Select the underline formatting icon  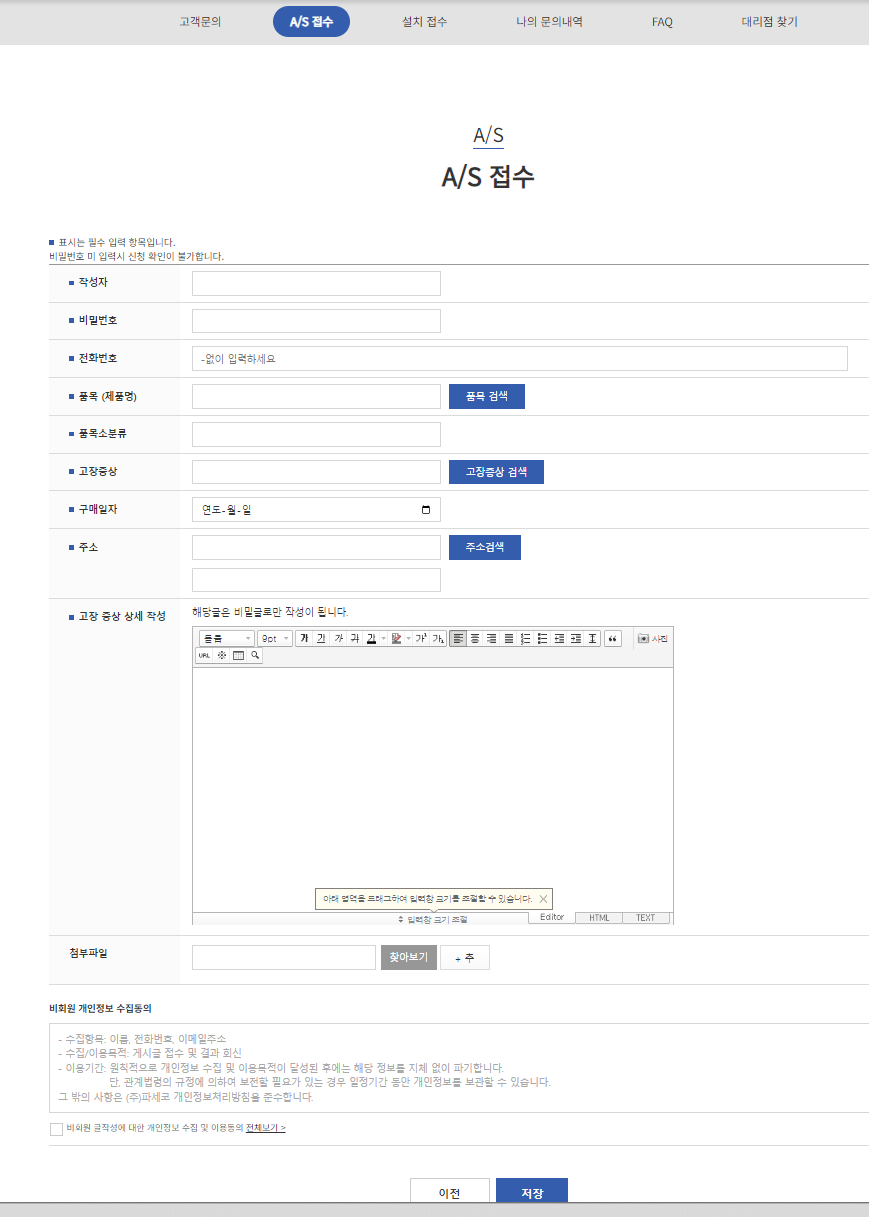pos(320,637)
